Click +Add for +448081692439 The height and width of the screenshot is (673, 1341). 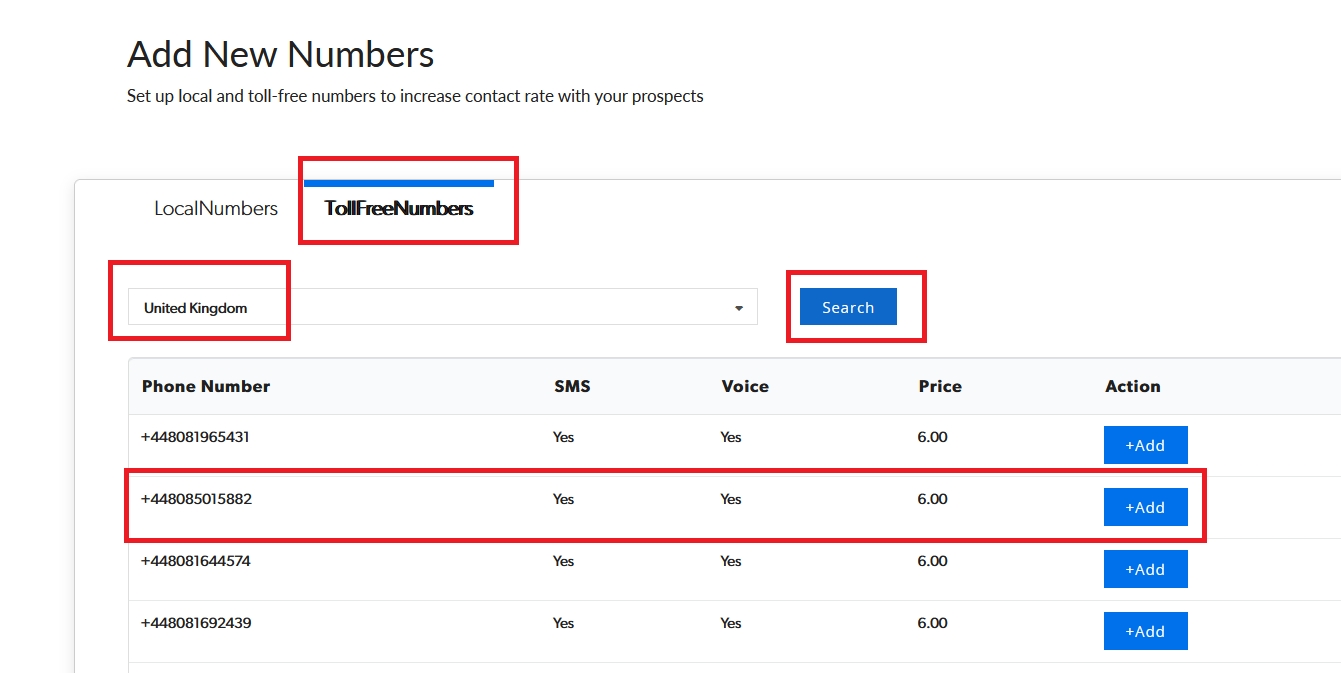point(1145,631)
